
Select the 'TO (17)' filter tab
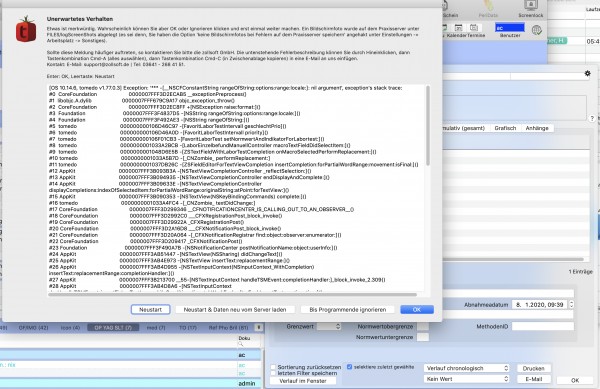click(x=188, y=327)
